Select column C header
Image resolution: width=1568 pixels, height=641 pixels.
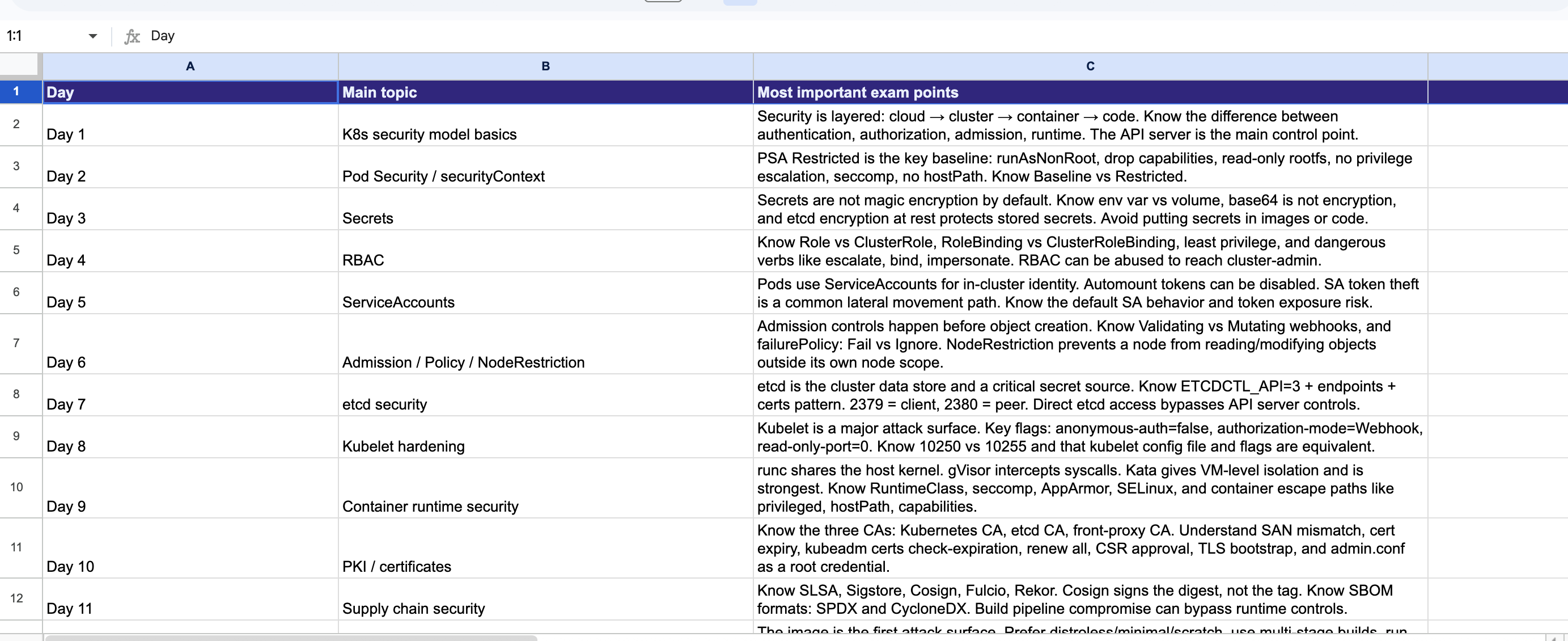coord(1090,66)
